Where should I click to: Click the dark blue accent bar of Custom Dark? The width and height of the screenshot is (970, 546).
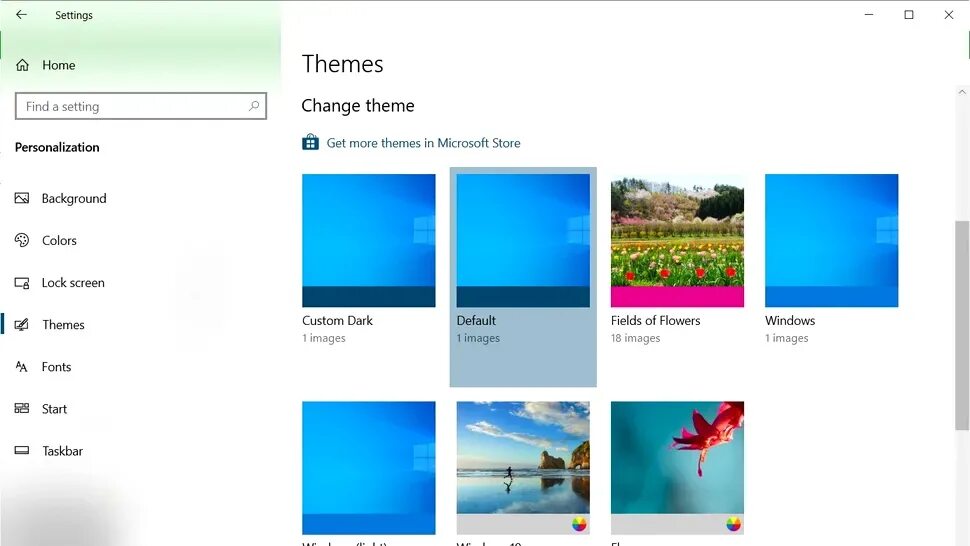tap(369, 297)
